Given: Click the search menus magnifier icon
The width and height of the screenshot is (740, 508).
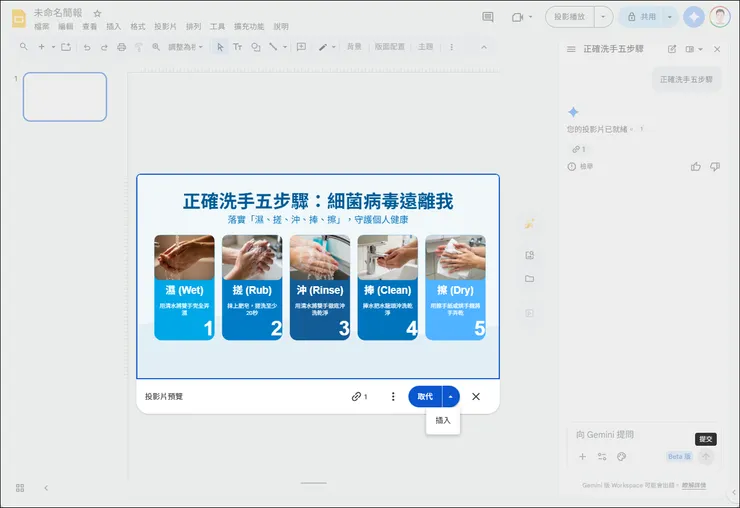Looking at the screenshot, I should point(24,47).
